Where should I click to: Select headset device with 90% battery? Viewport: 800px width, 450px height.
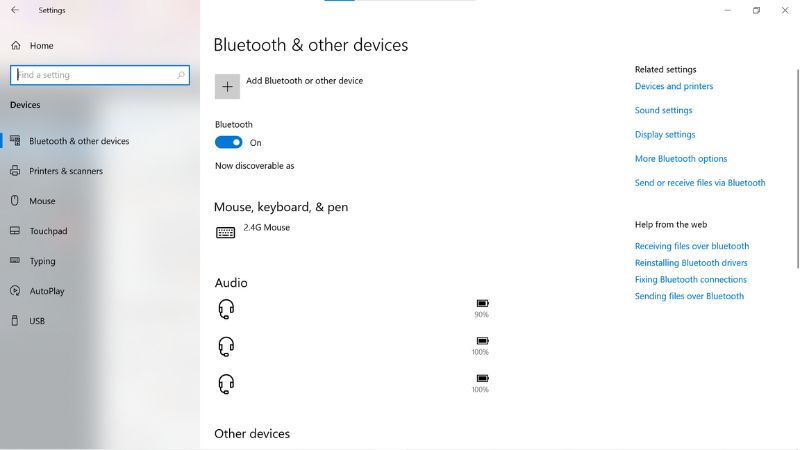352,309
